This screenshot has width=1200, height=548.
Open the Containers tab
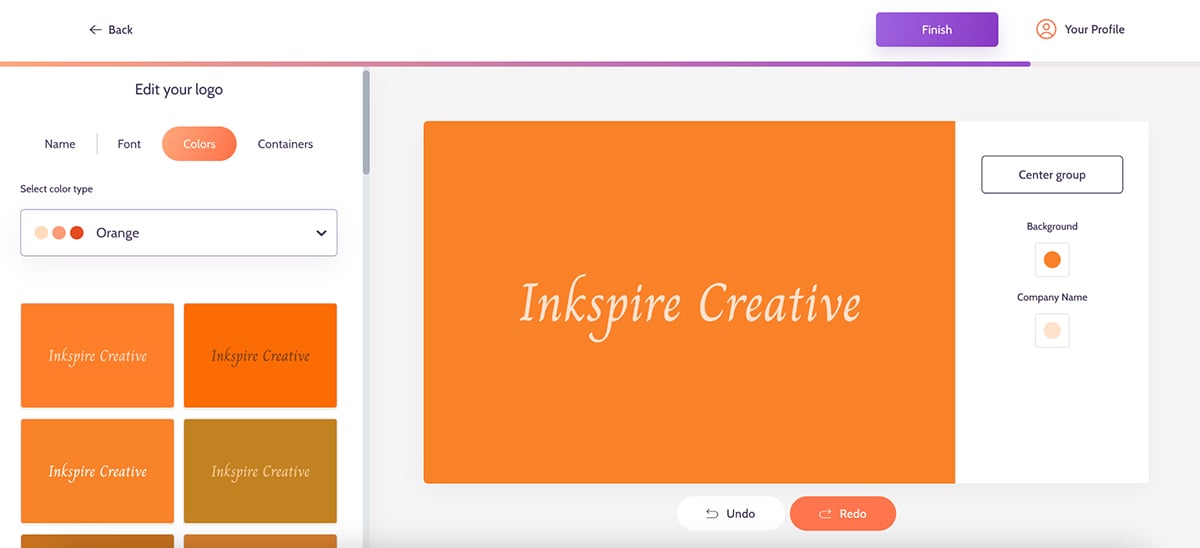pyautogui.click(x=285, y=144)
